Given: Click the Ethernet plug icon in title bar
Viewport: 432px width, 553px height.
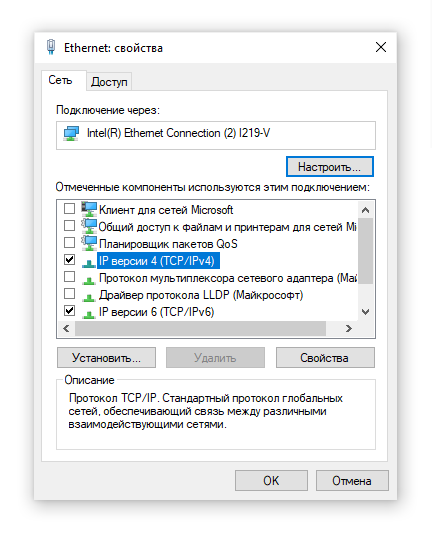Looking at the screenshot, I should (x=51, y=47).
